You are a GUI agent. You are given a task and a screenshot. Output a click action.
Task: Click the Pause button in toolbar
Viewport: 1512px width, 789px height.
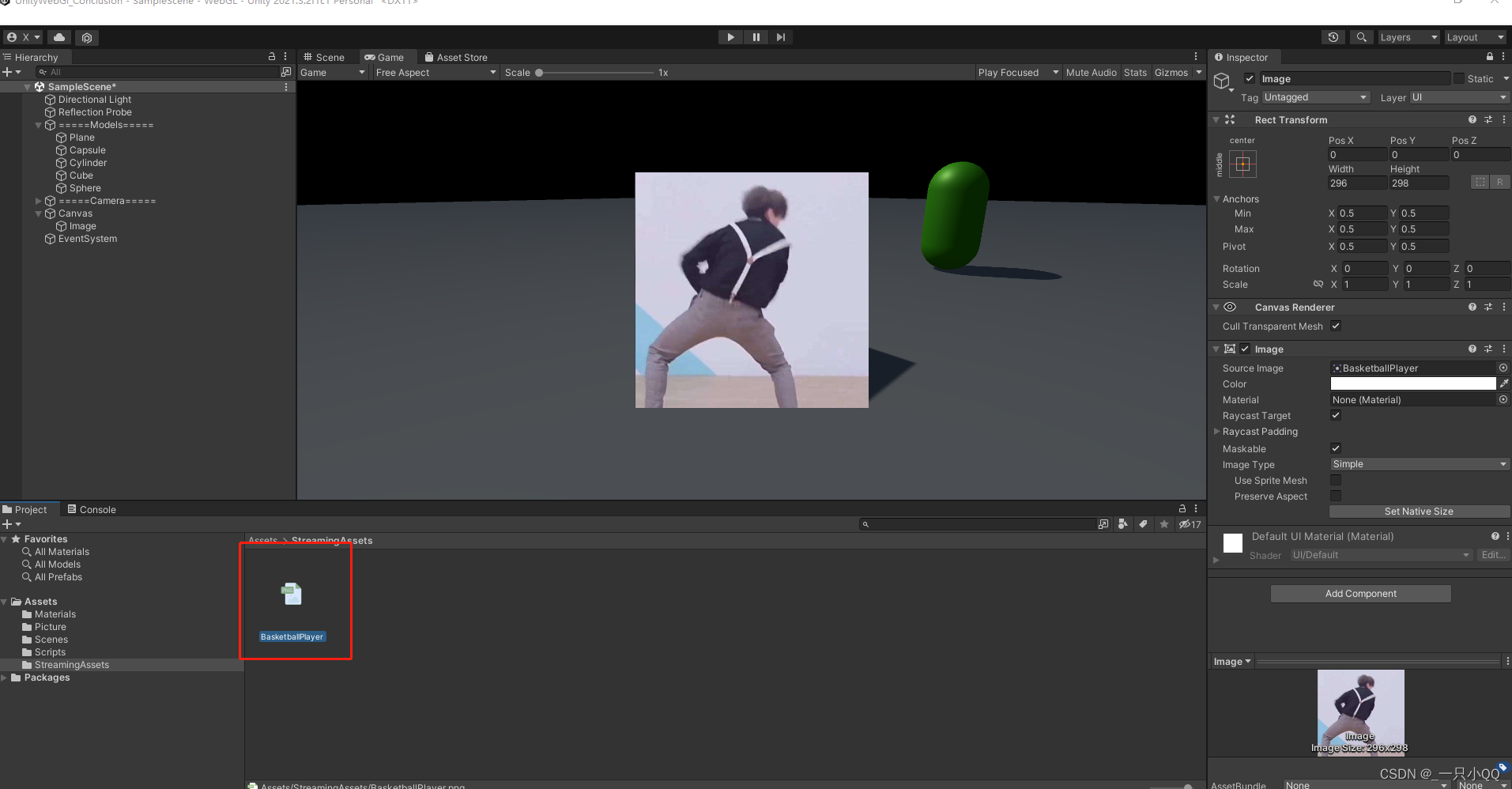click(756, 37)
